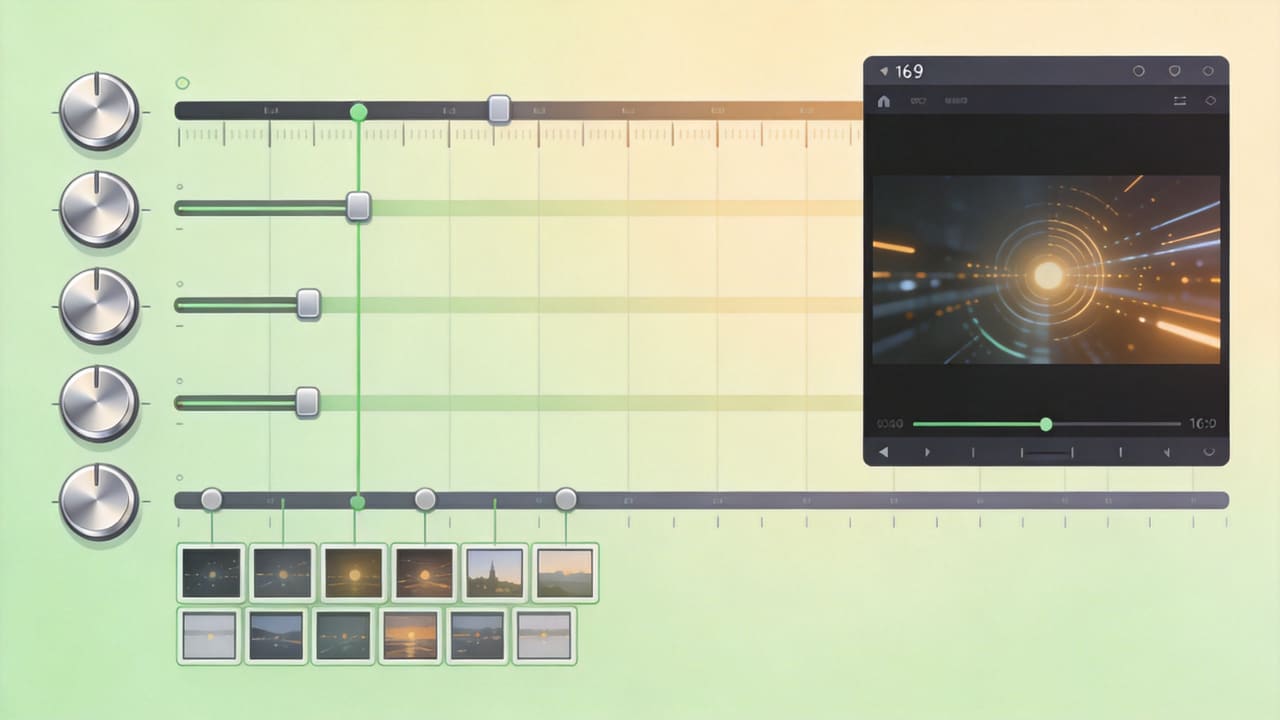The image size is (1280, 720).
Task: Click the range bar in preview playback controls
Action: [x=1046, y=453]
